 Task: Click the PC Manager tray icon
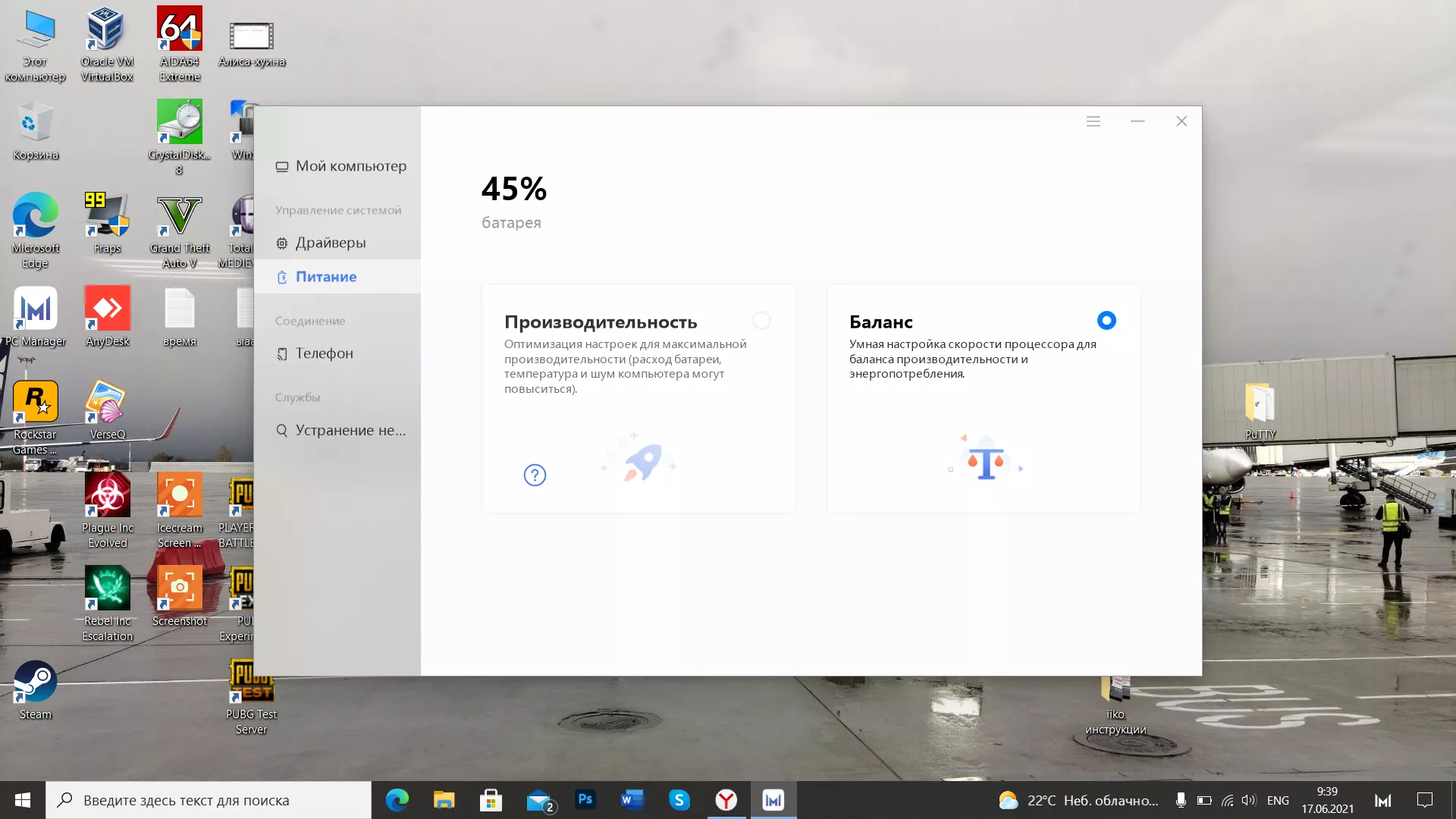(1382, 801)
